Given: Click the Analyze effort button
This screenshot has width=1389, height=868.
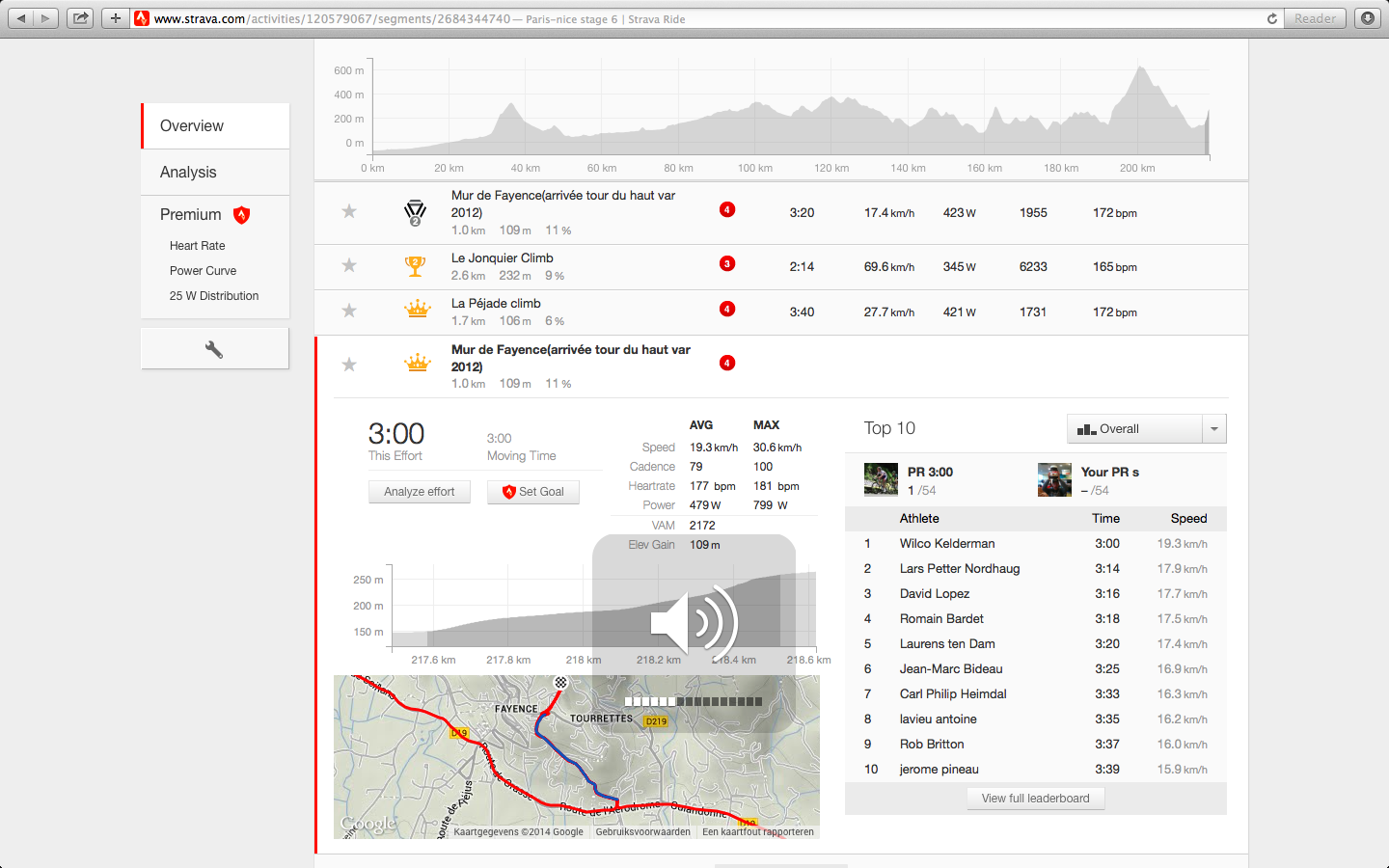Looking at the screenshot, I should [419, 492].
